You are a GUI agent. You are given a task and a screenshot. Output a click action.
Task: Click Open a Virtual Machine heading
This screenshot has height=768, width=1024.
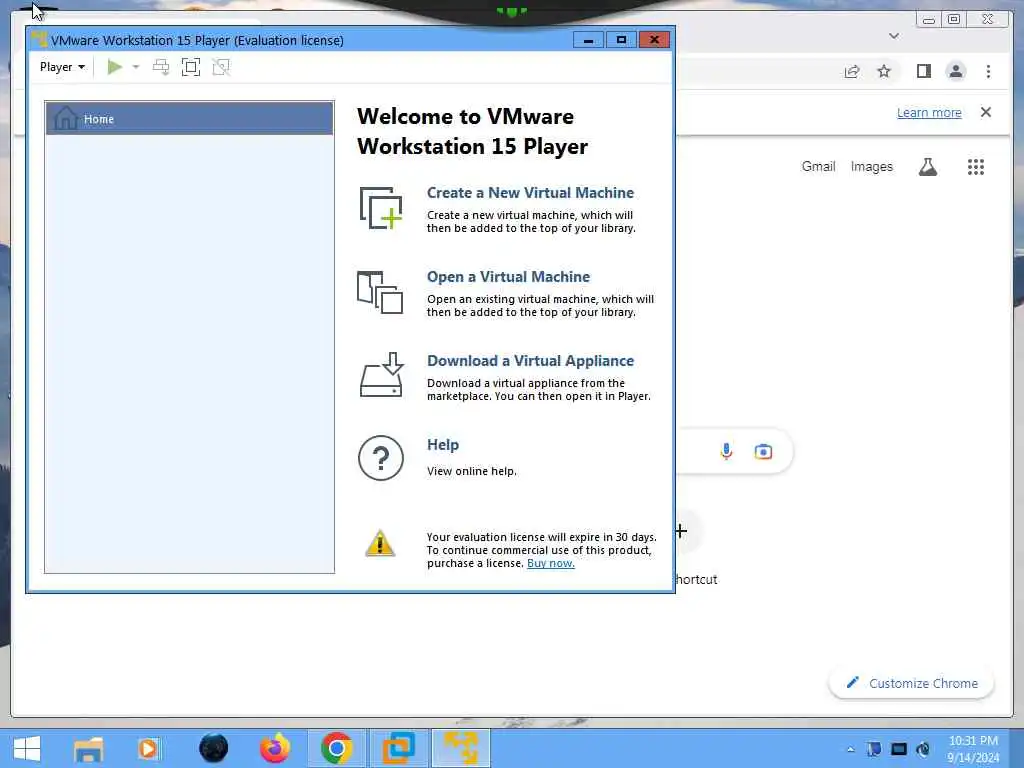pyautogui.click(x=508, y=277)
